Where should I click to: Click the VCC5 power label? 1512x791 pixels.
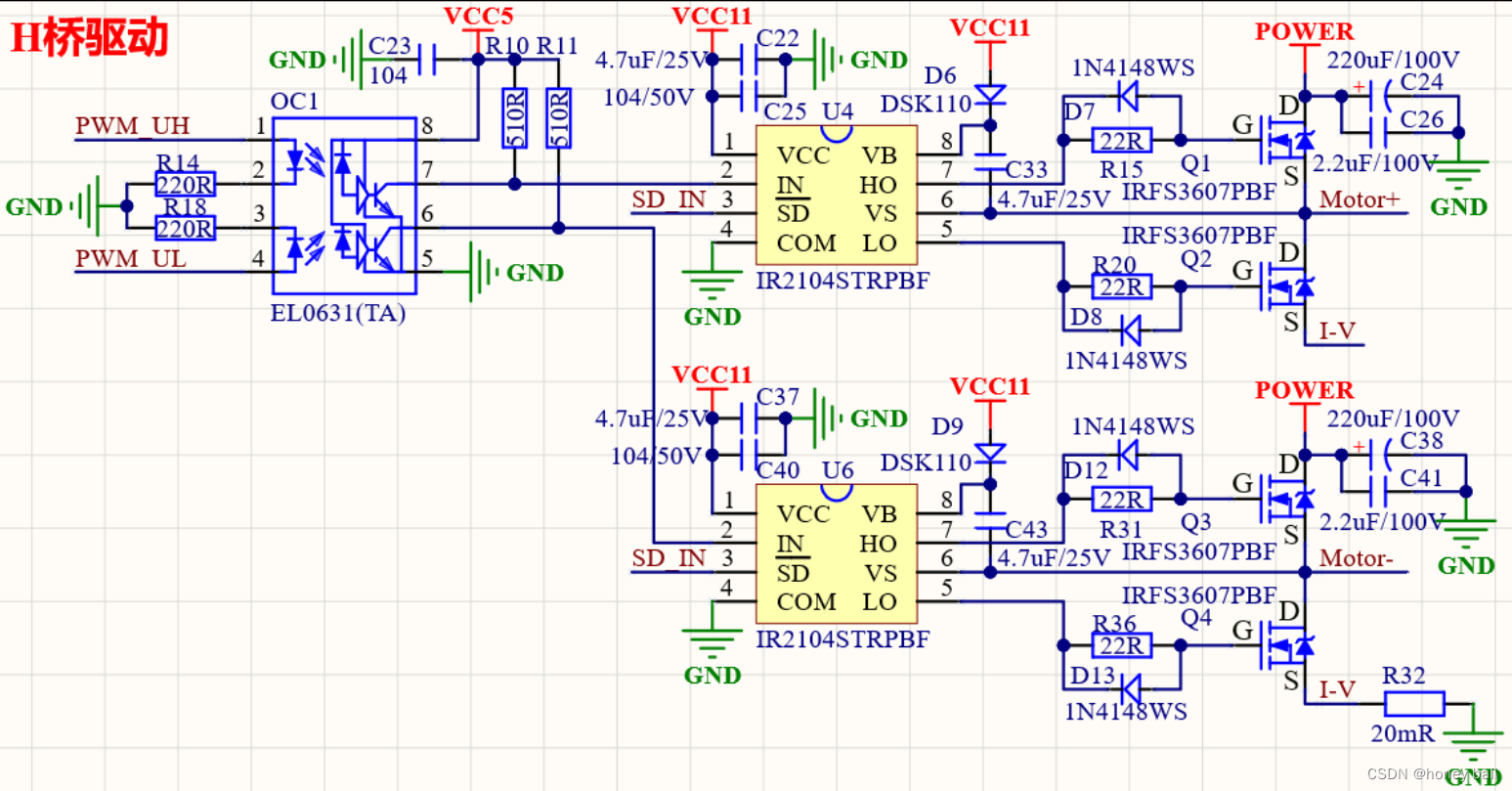tap(478, 16)
